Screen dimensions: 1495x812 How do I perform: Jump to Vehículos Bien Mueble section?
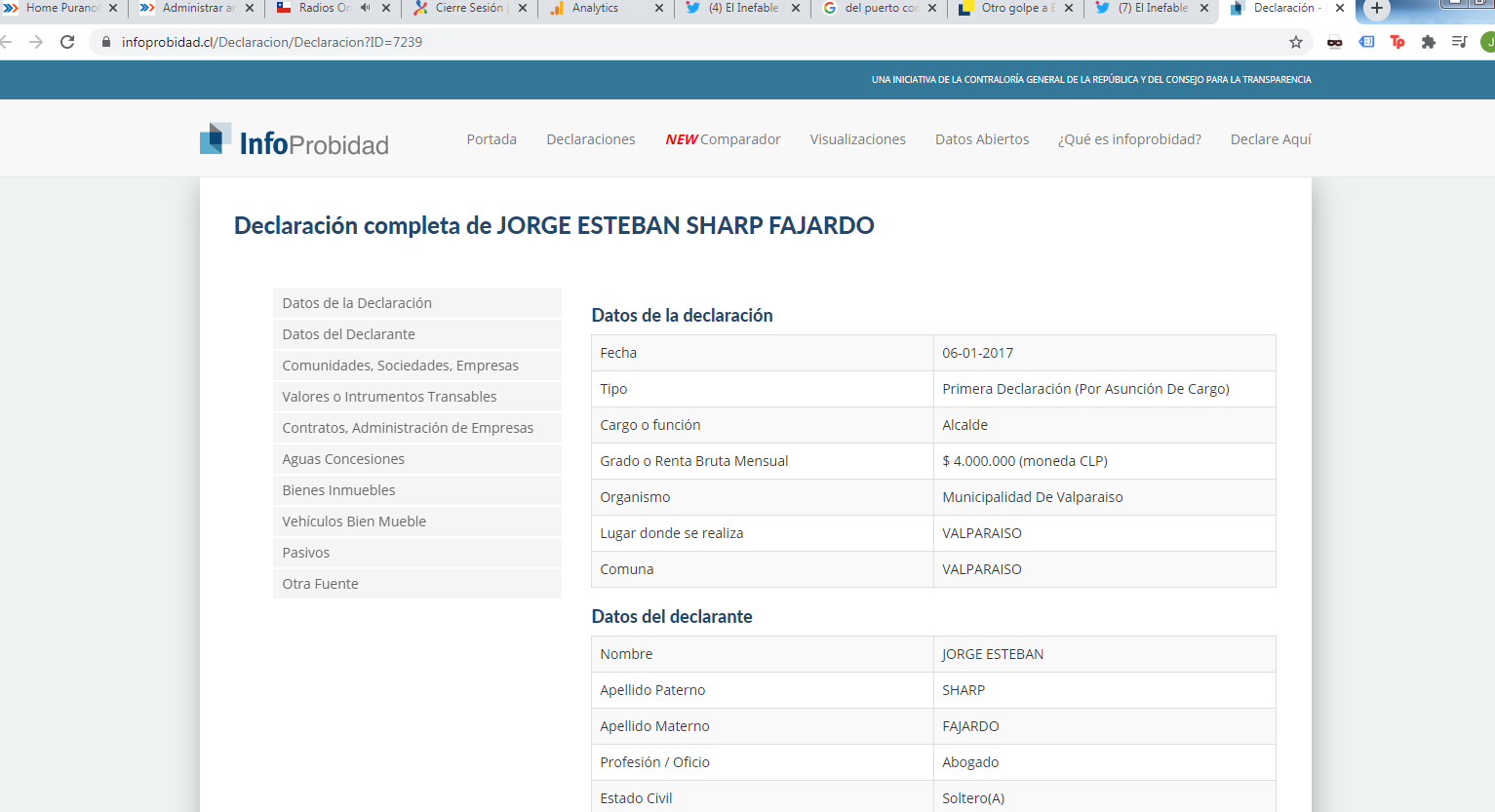(417, 522)
